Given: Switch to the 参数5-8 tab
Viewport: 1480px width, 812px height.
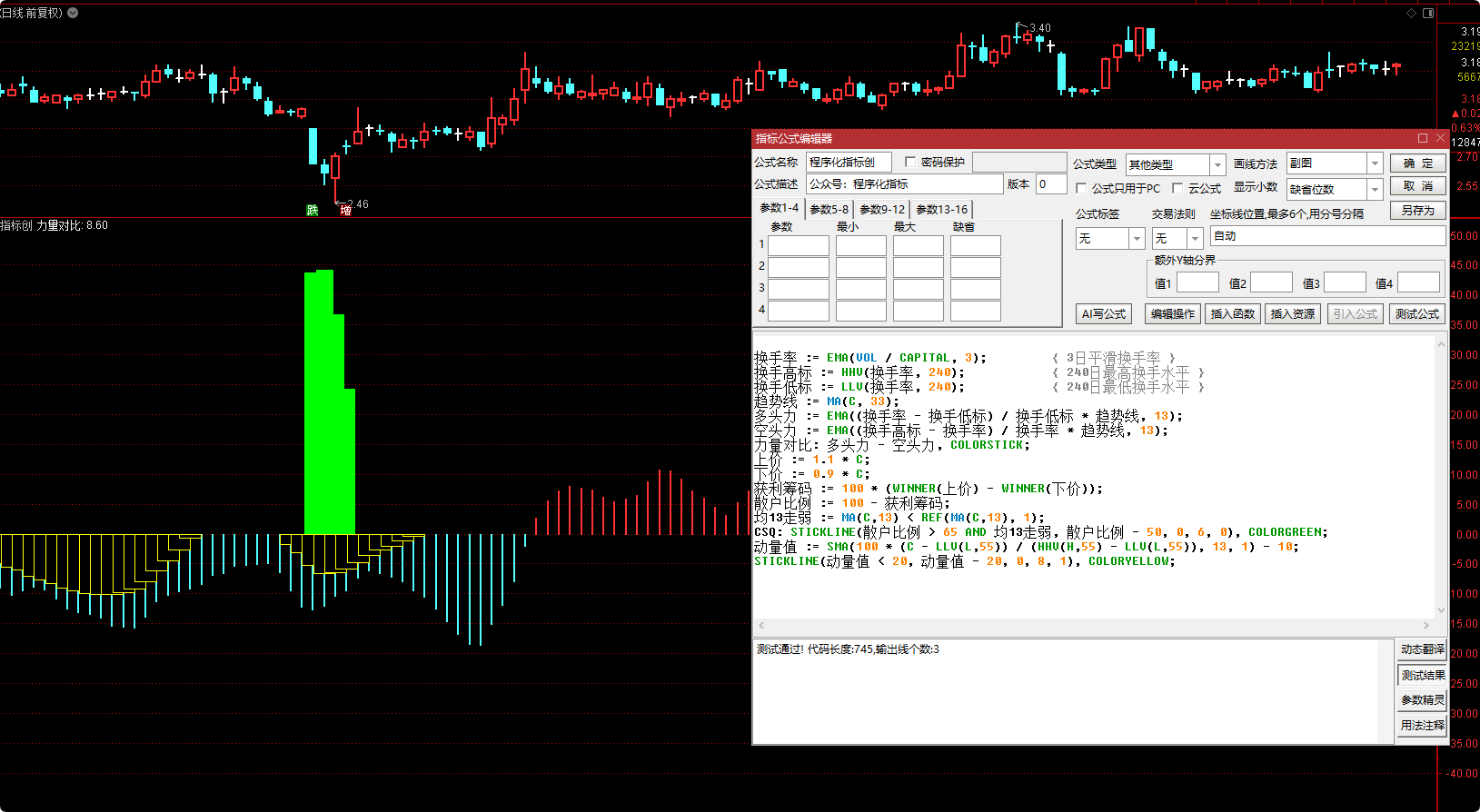Looking at the screenshot, I should (x=829, y=209).
